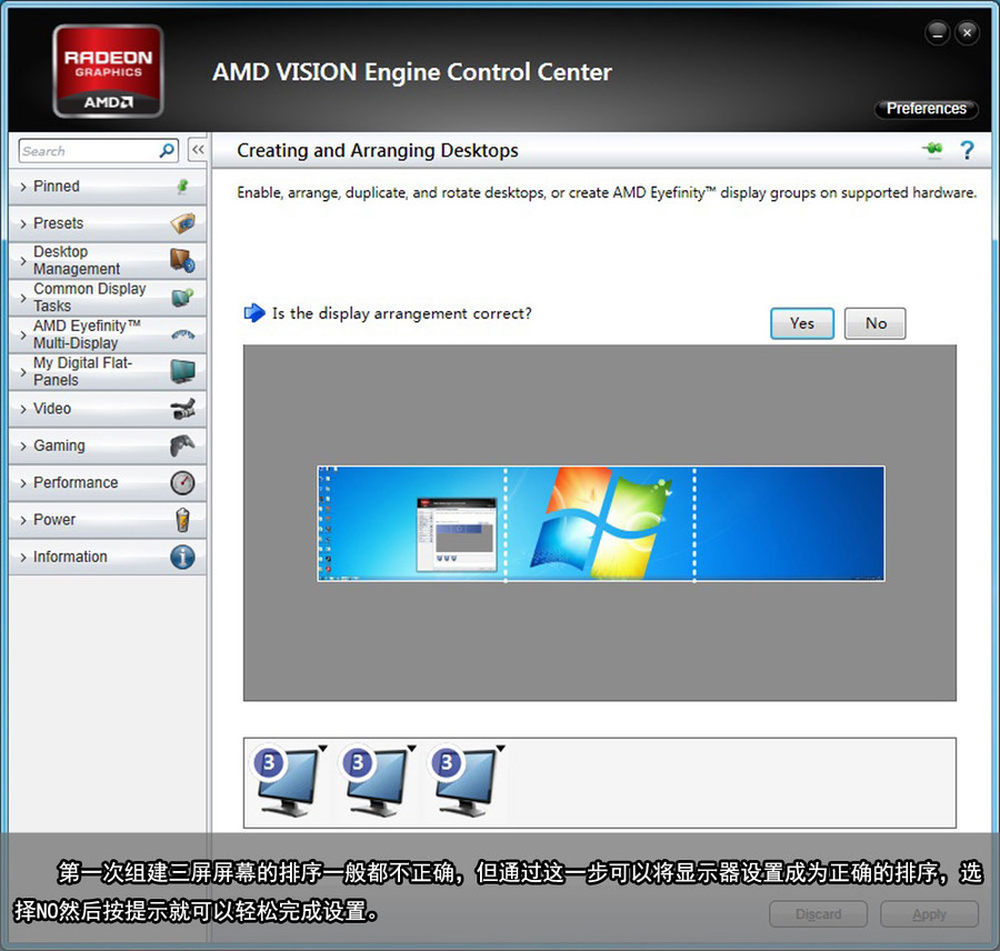Expand the Video section
Screen dimensions: 1000x951
click(107, 409)
